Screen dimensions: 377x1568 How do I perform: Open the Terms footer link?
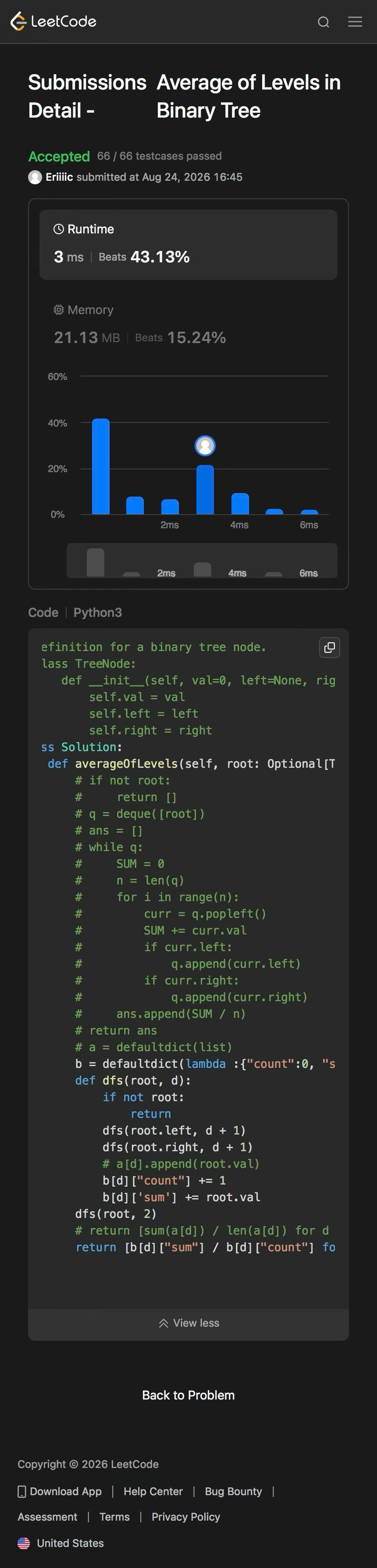tap(114, 1517)
